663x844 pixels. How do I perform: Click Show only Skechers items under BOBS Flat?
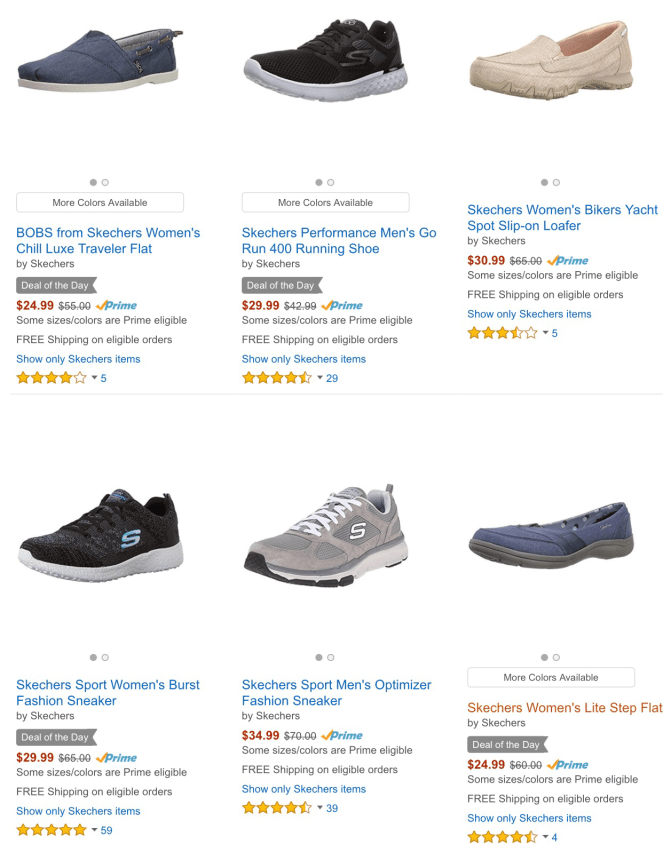point(78,359)
